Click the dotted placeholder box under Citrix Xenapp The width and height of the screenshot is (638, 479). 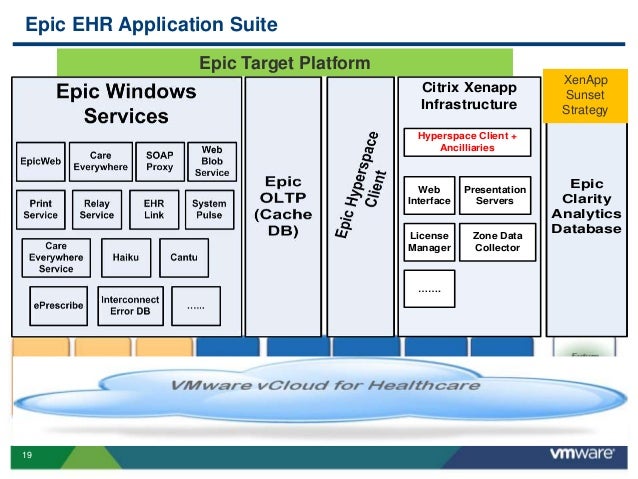429,289
